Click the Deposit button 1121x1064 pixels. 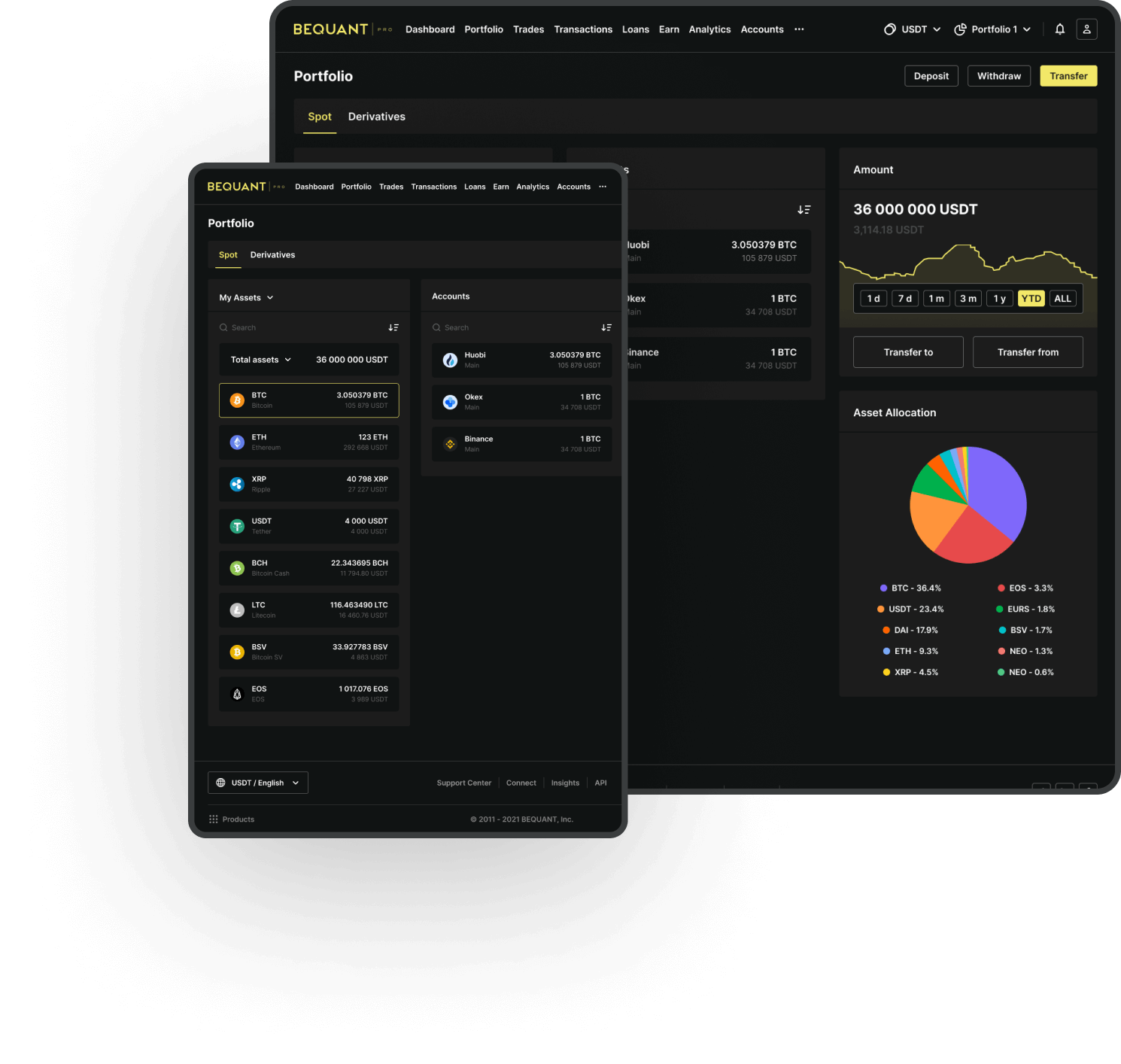tap(931, 76)
